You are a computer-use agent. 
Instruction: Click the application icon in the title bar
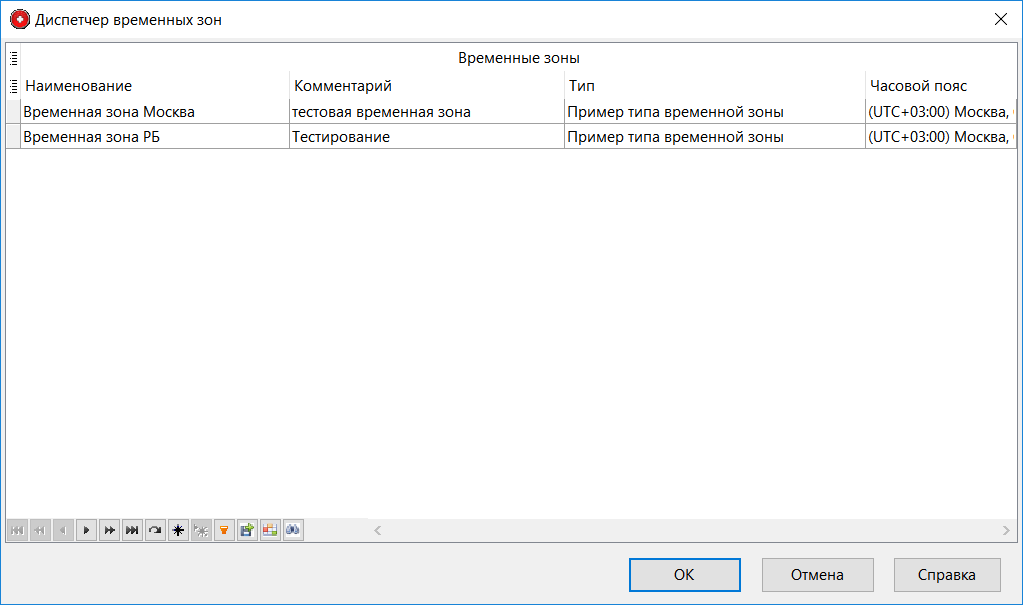pos(20,18)
